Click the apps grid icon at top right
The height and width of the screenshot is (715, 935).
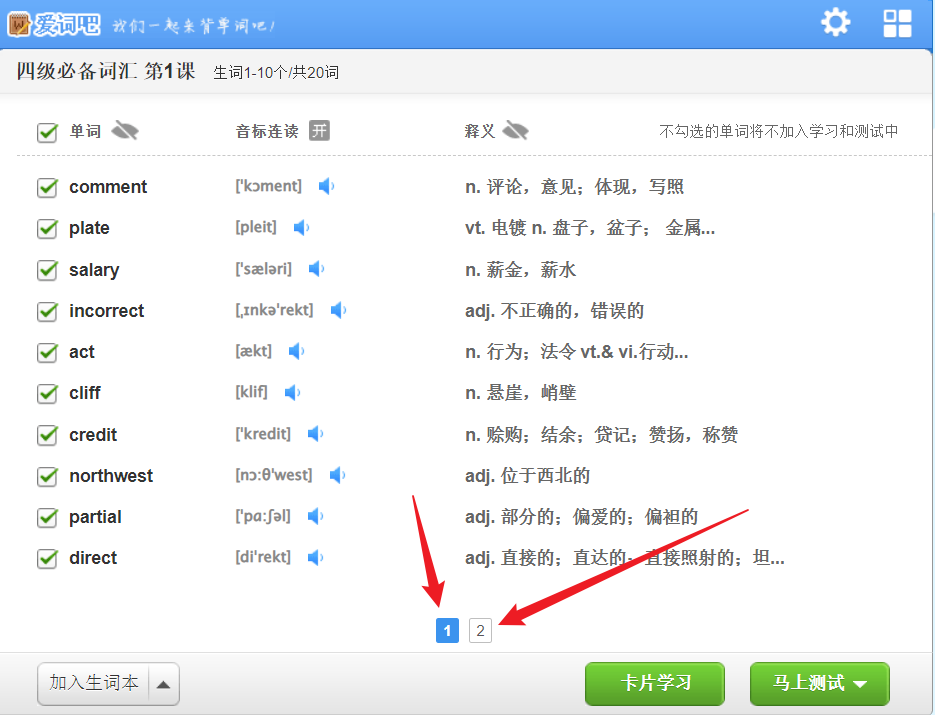(x=897, y=22)
